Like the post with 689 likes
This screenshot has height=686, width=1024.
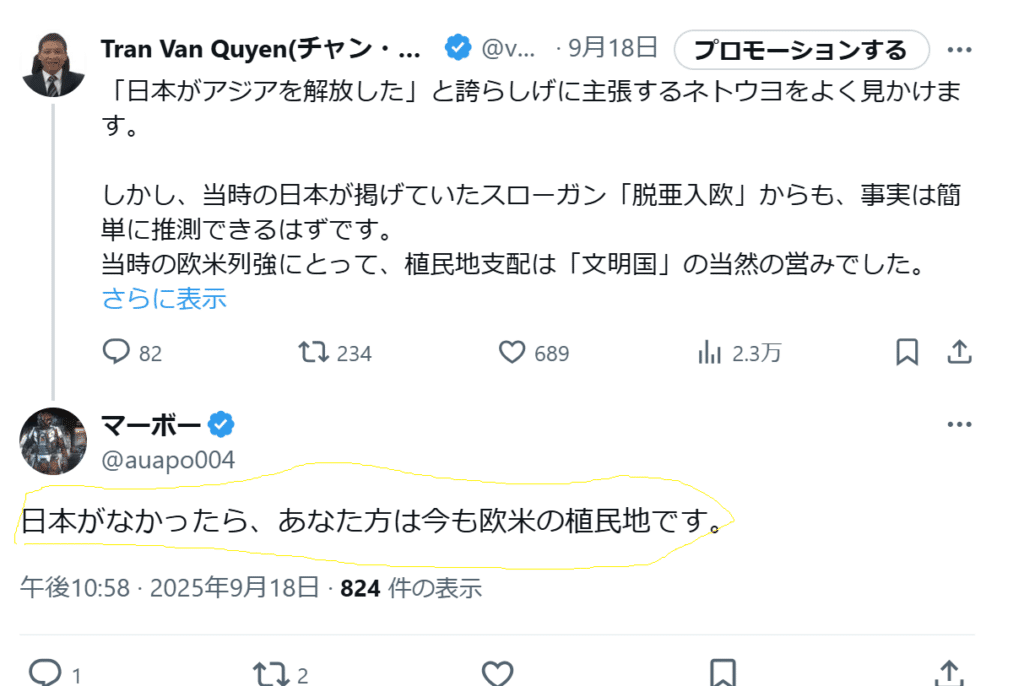[x=512, y=352]
